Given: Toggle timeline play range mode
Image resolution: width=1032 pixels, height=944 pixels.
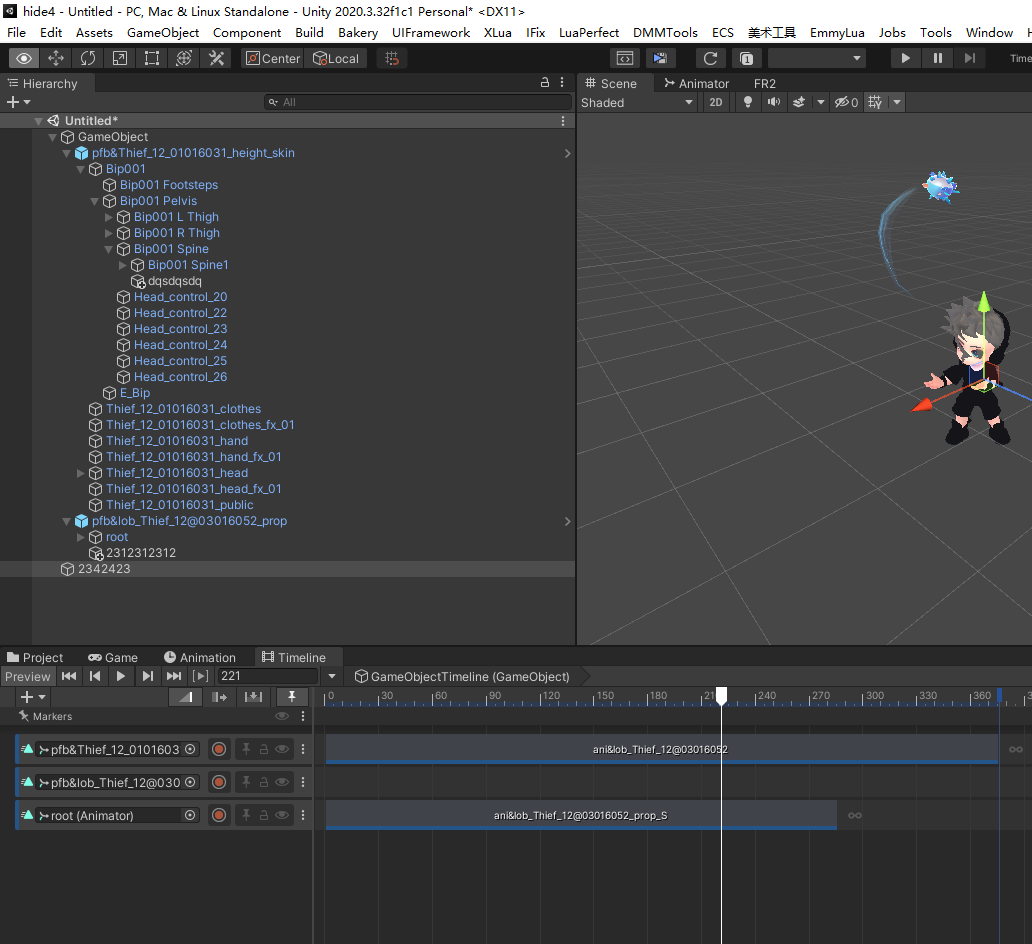Looking at the screenshot, I should coord(200,676).
